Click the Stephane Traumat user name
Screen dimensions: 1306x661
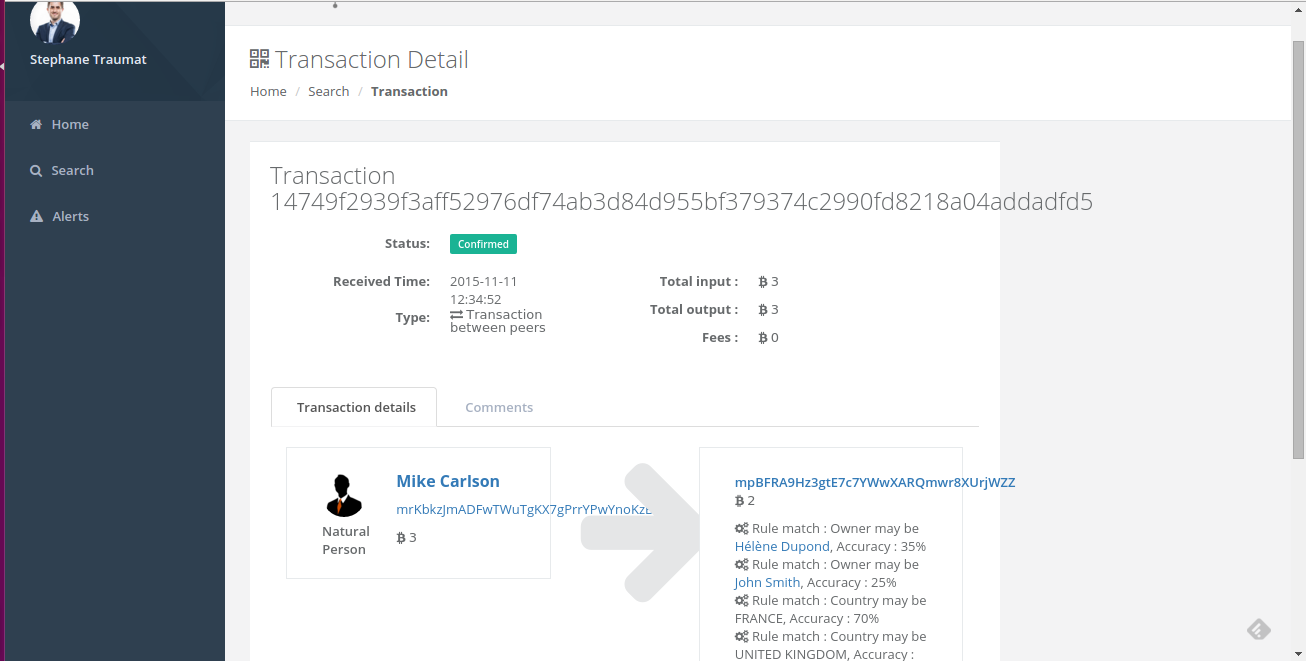[x=88, y=60]
